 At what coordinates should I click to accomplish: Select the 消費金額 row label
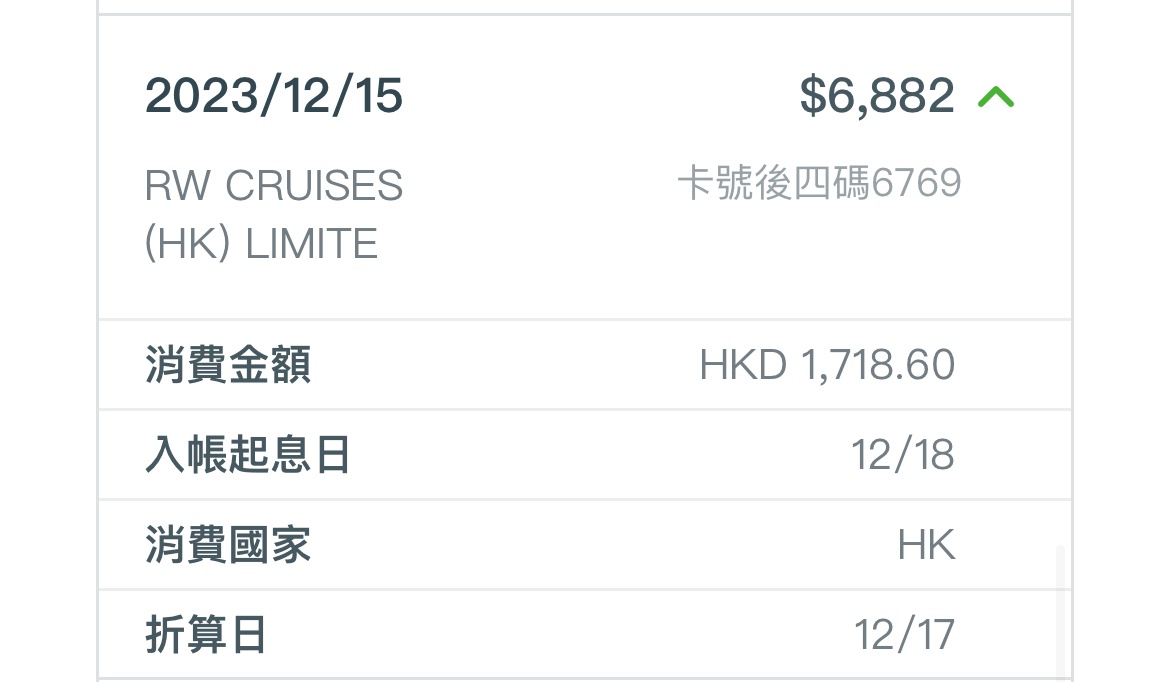pos(228,365)
